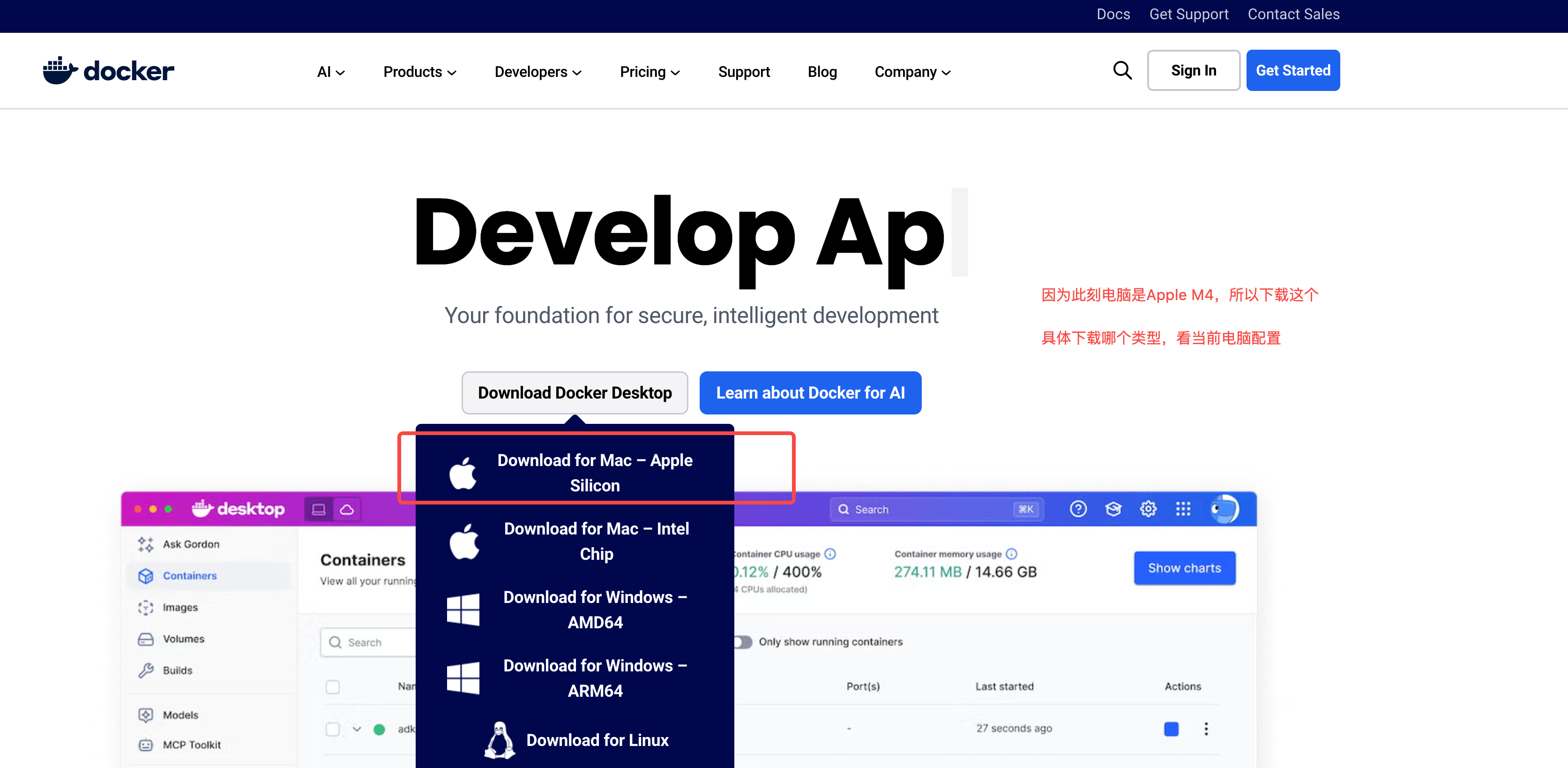This screenshot has height=768, width=1568.
Task: Open the settings gear icon in Docker Desktop
Action: point(1148,509)
